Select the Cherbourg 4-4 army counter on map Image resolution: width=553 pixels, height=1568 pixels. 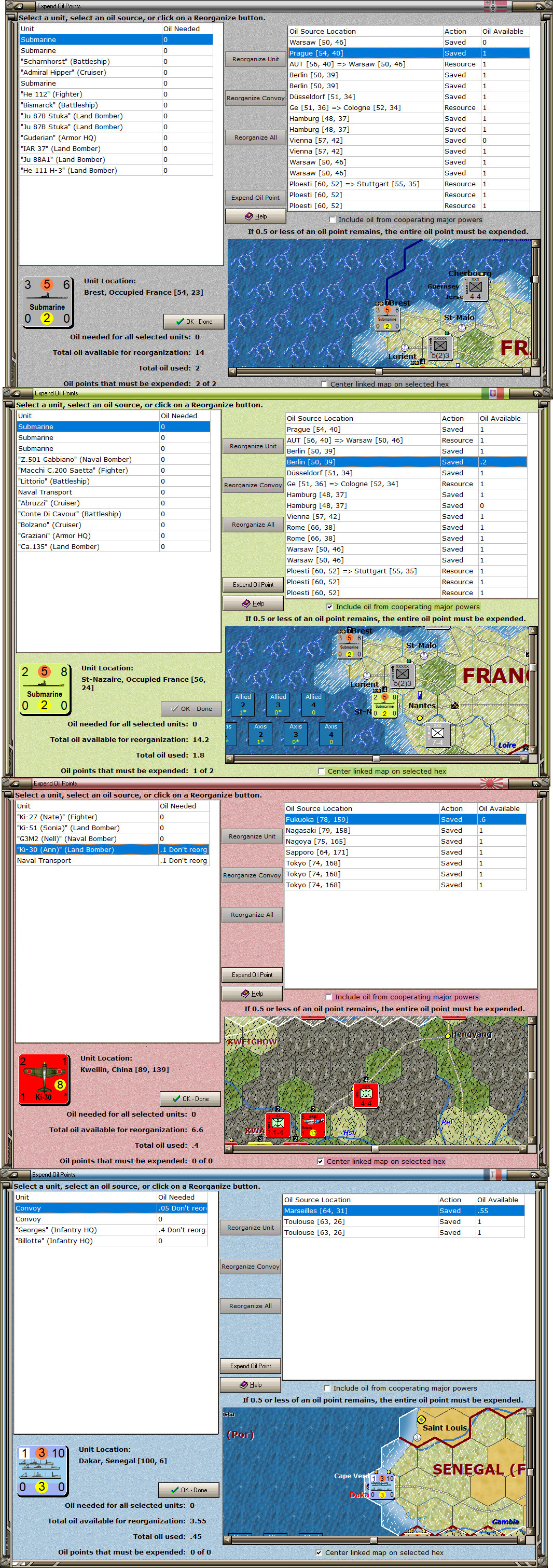475,289
